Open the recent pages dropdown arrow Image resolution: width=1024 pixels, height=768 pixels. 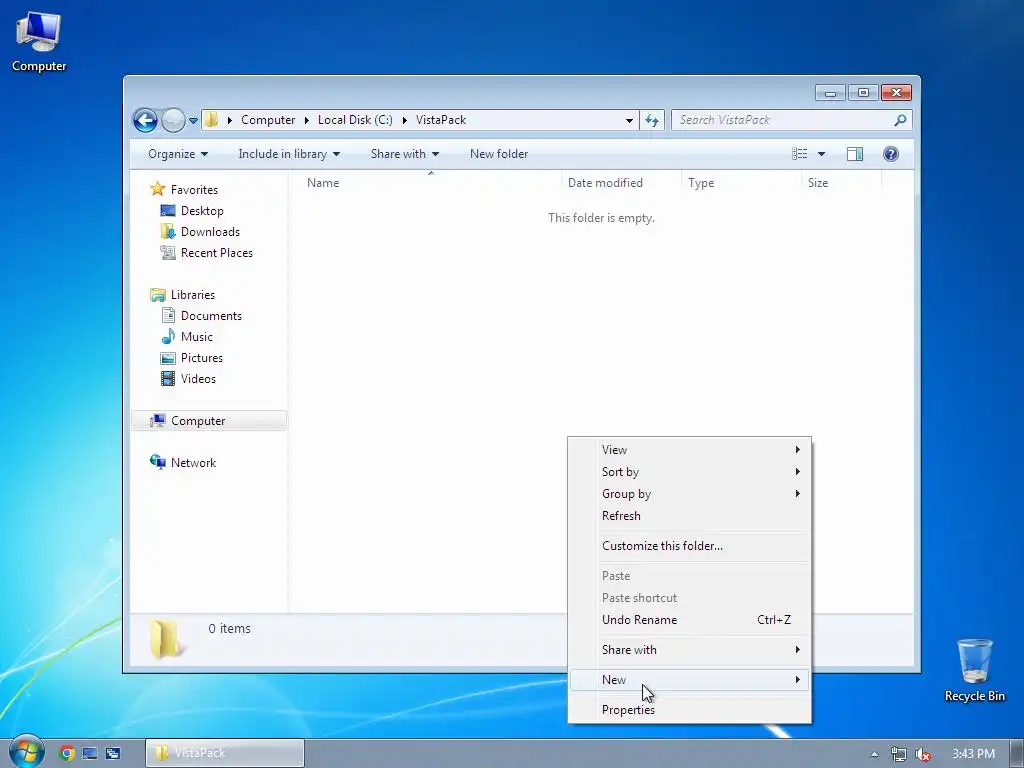[x=193, y=120]
